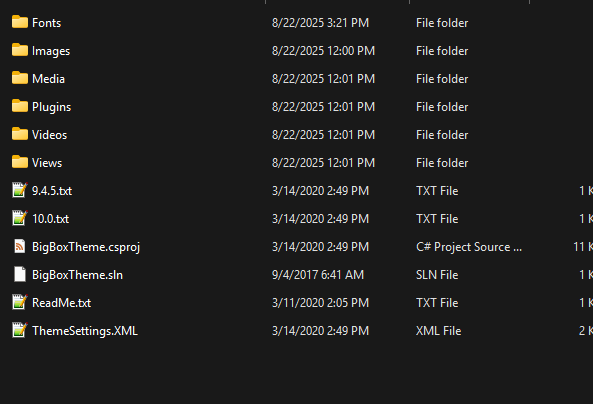Click the Plugins folder name

click(x=51, y=107)
